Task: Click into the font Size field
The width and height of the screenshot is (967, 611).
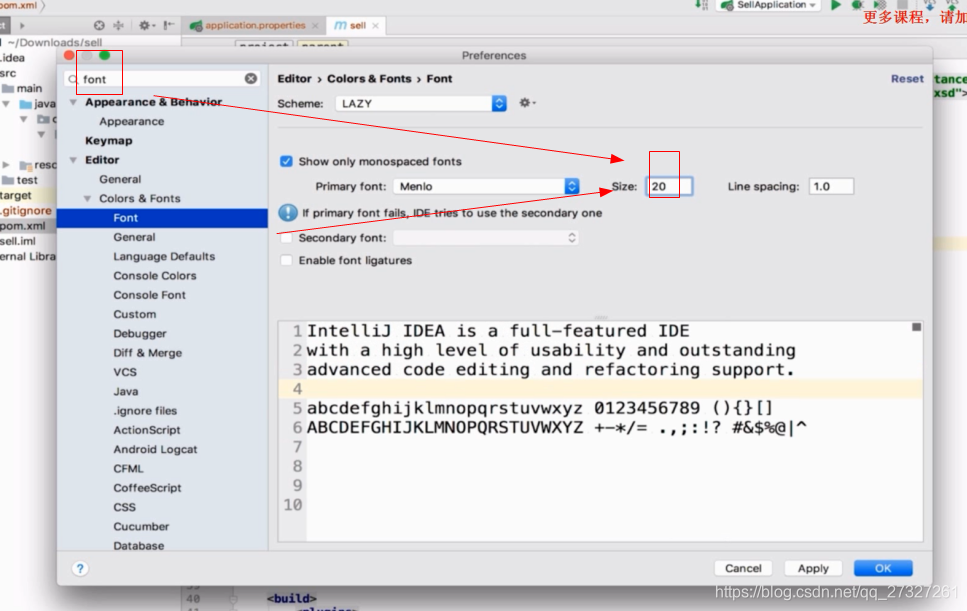Action: point(669,186)
